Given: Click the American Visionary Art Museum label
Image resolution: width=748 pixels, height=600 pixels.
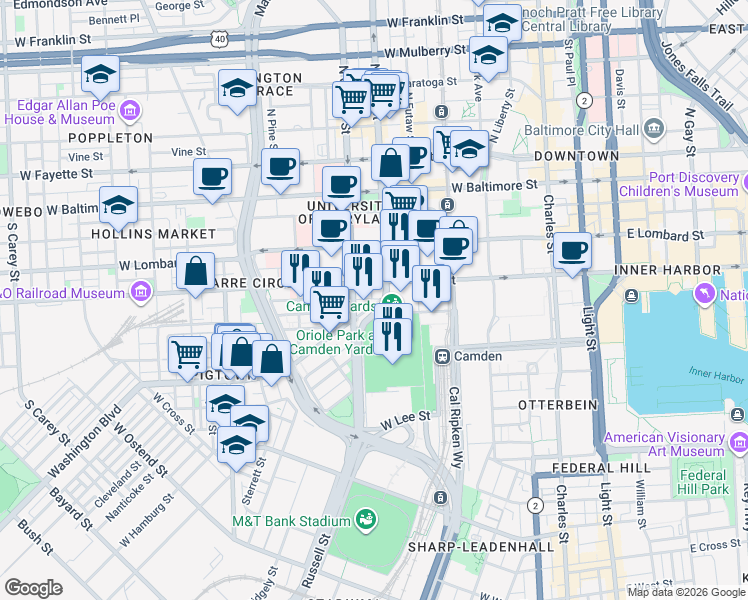Looking at the screenshot, I should click(665, 444).
